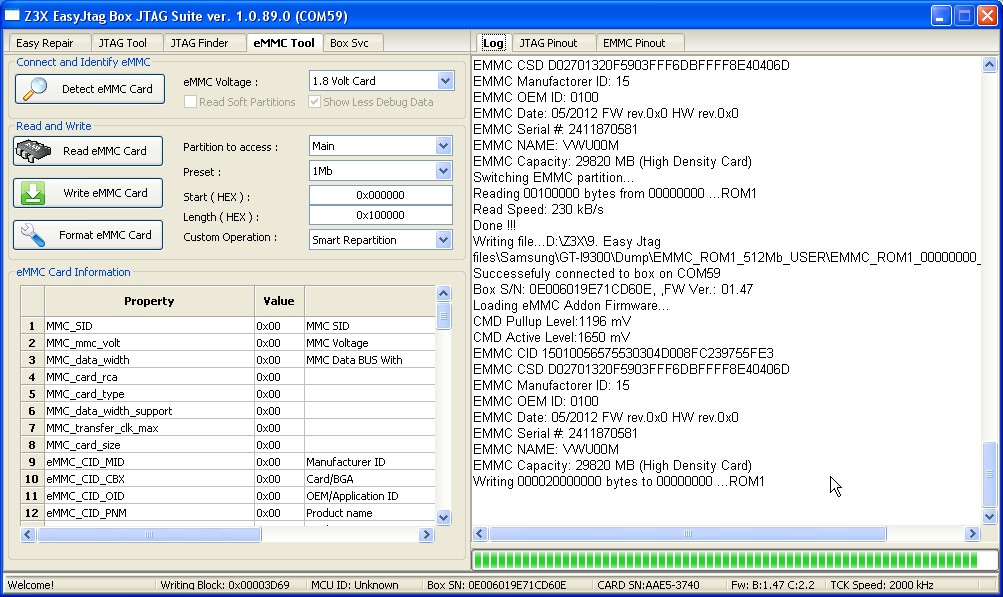The image size is (1003, 597).
Task: Click the log horizontal scrollbar thumb
Action: [688, 534]
